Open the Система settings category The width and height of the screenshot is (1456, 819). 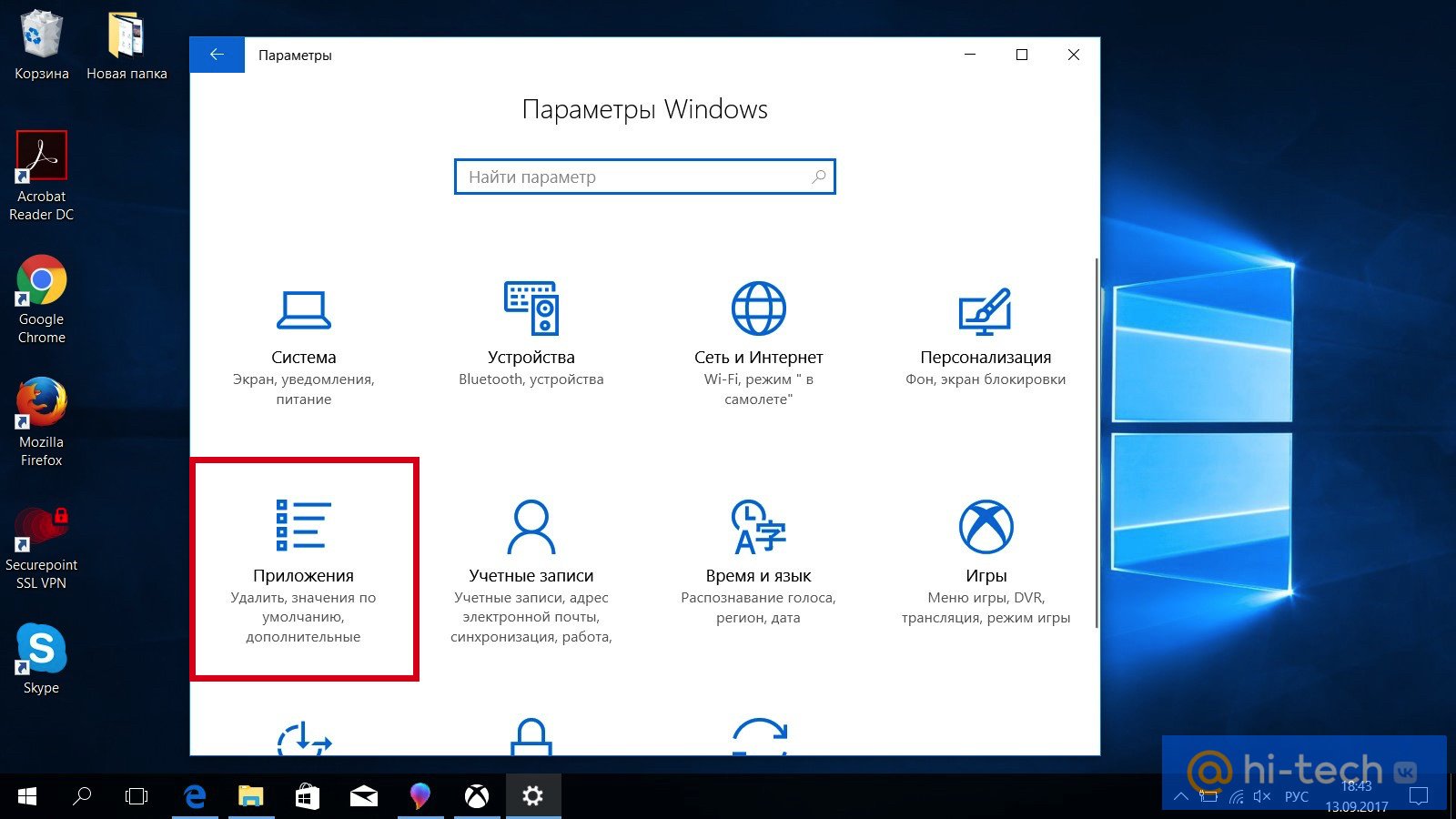coord(304,346)
